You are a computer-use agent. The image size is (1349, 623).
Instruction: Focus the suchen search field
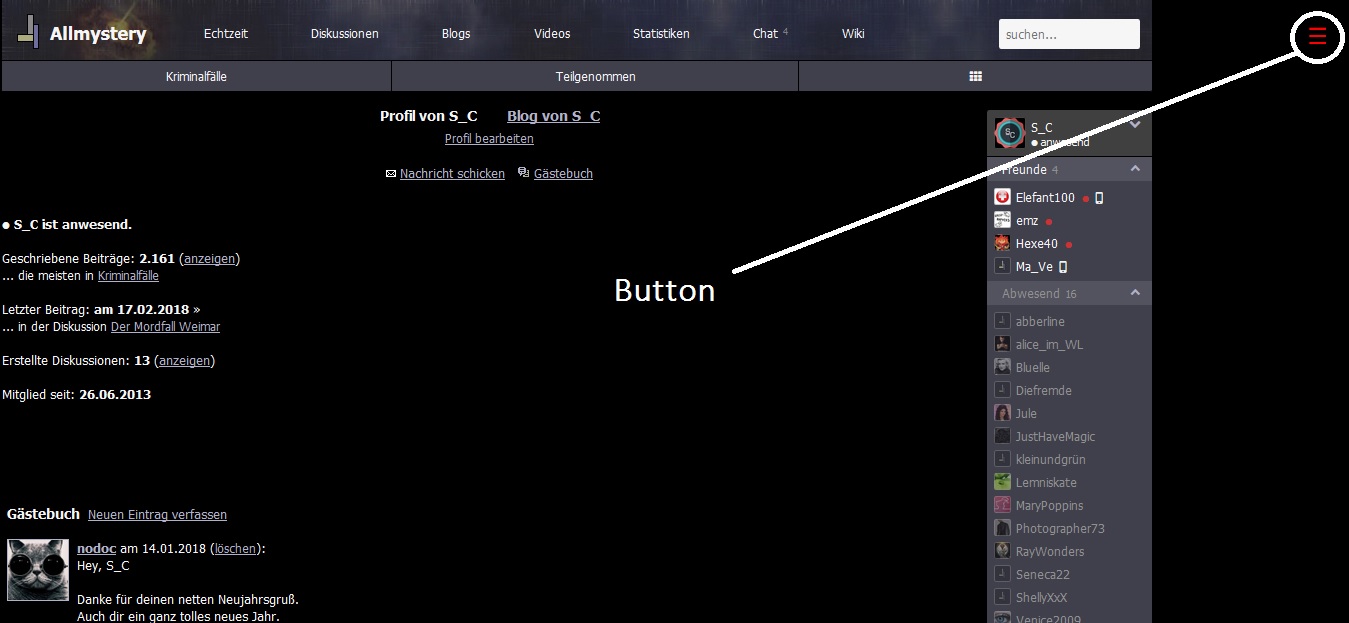click(1068, 34)
